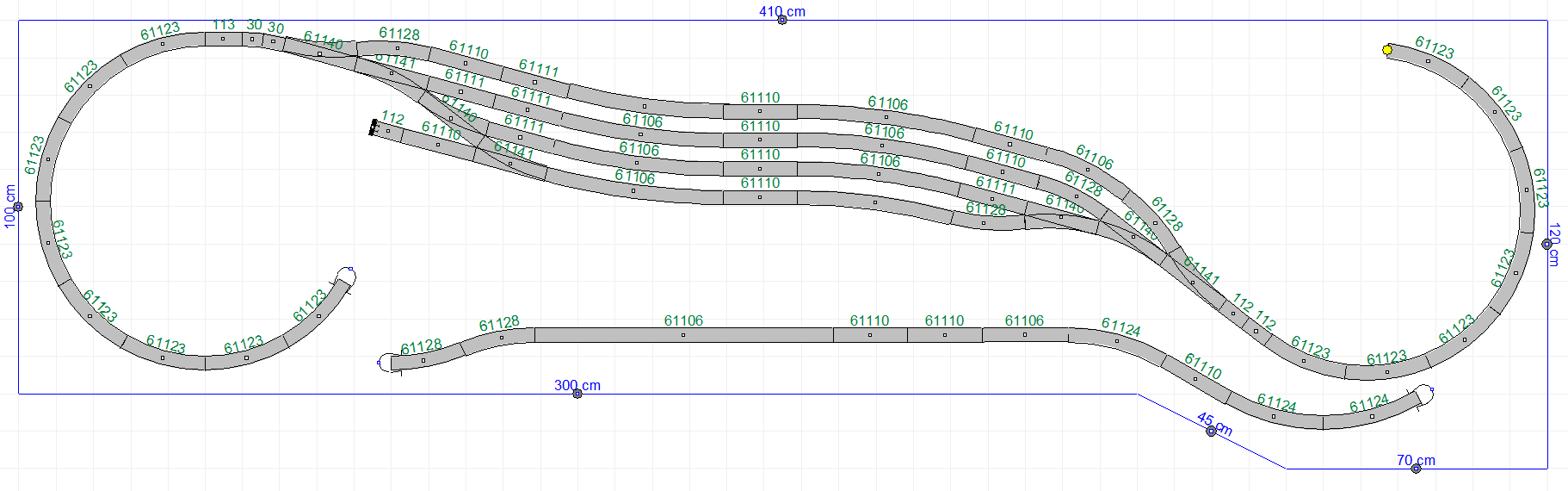Click the 300 cm dimension label text
Image resolution: width=1568 pixels, height=491 pixels.
(577, 385)
